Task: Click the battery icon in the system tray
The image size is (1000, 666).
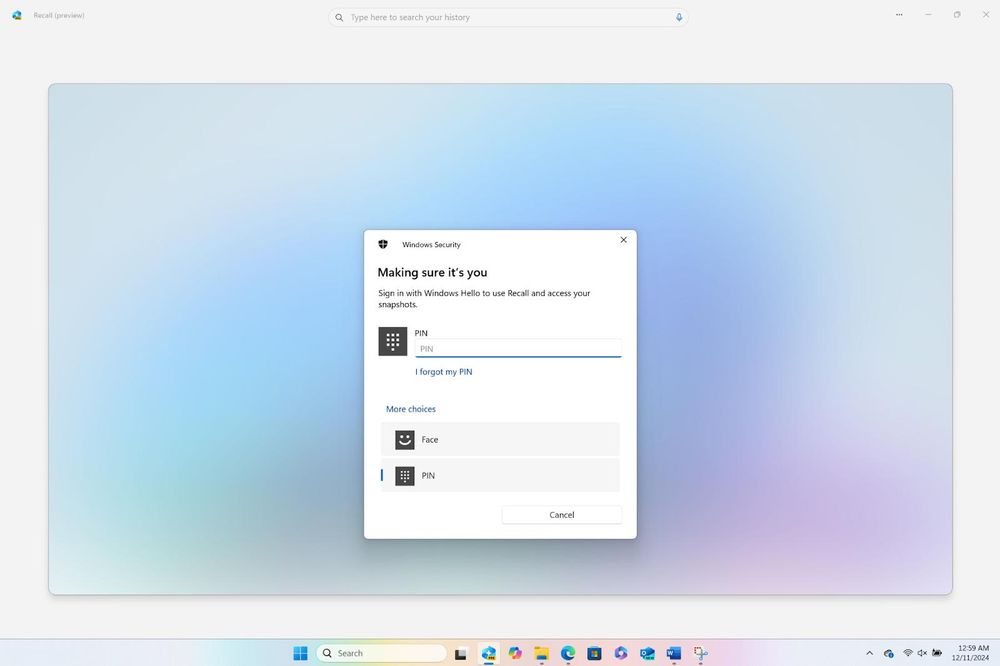Action: tap(937, 653)
